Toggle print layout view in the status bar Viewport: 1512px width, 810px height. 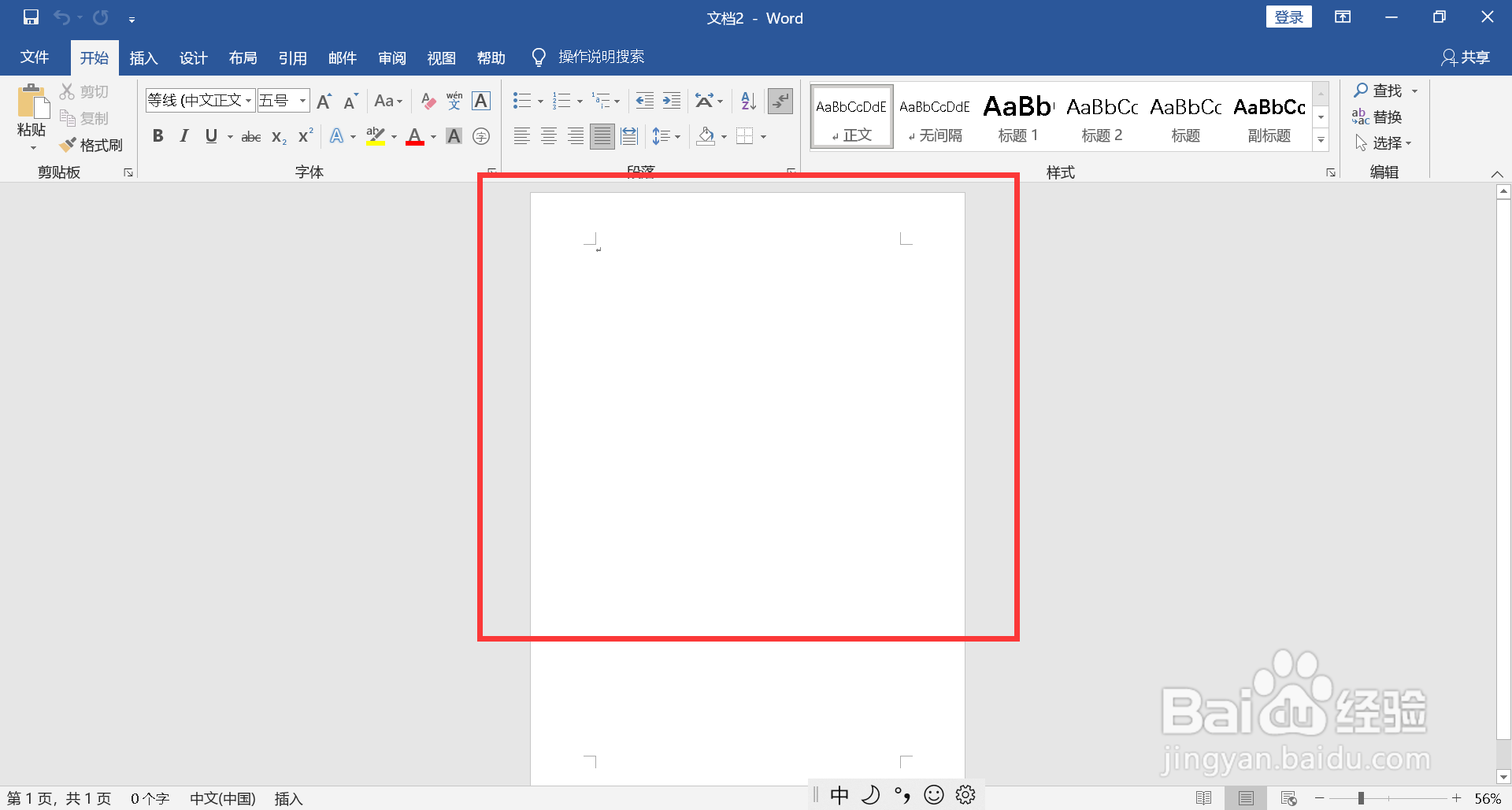tap(1246, 798)
